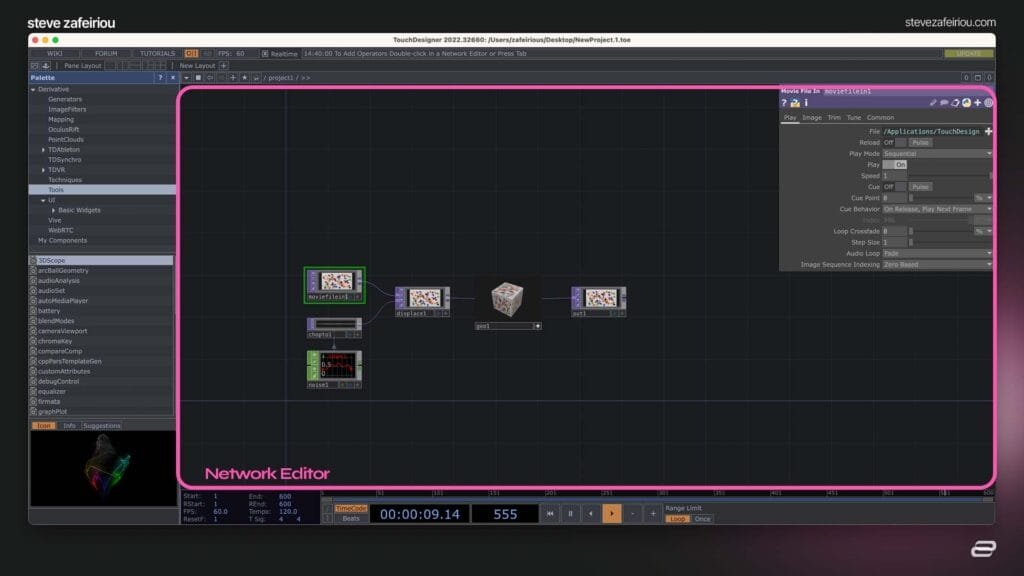Open the Python help icon in parameters
This screenshot has height=576, width=1024.
pyautogui.click(x=795, y=103)
